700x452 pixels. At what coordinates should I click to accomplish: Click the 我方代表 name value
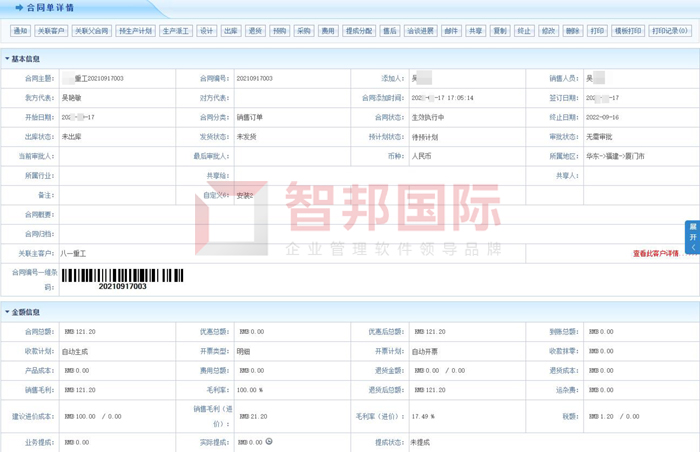click(x=71, y=98)
